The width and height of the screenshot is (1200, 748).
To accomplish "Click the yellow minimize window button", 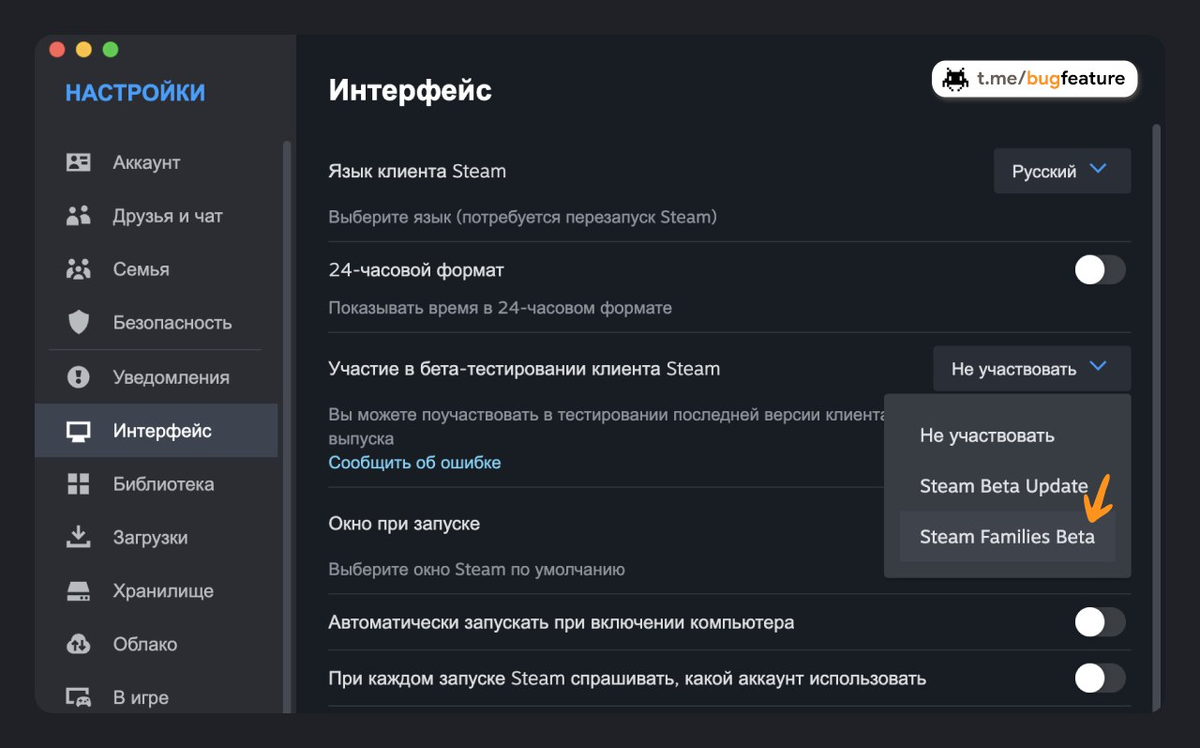I will 83,49.
